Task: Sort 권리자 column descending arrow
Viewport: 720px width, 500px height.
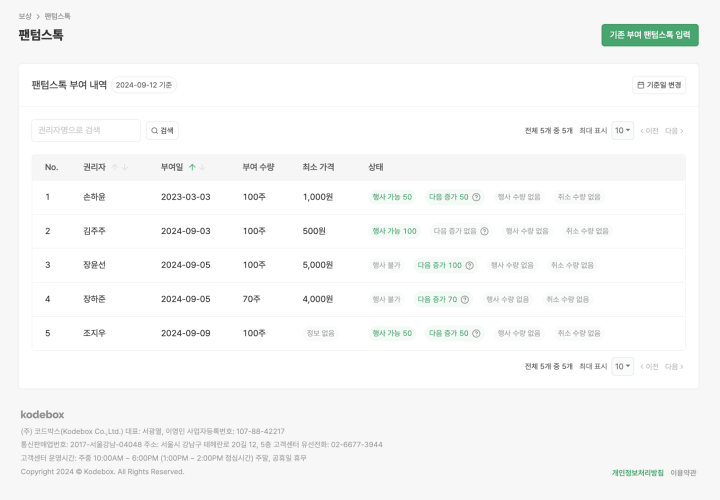Action: click(x=124, y=167)
